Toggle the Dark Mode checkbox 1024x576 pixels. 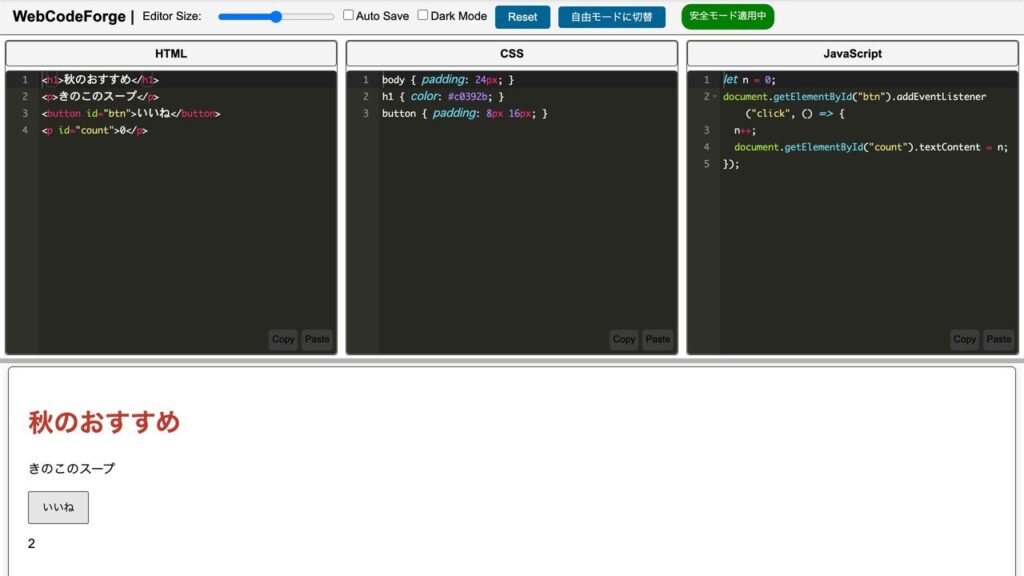[x=423, y=15]
